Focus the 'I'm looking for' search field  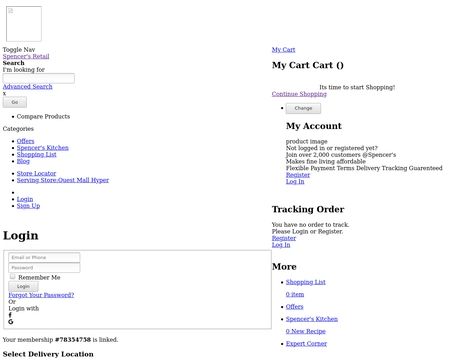(39, 78)
